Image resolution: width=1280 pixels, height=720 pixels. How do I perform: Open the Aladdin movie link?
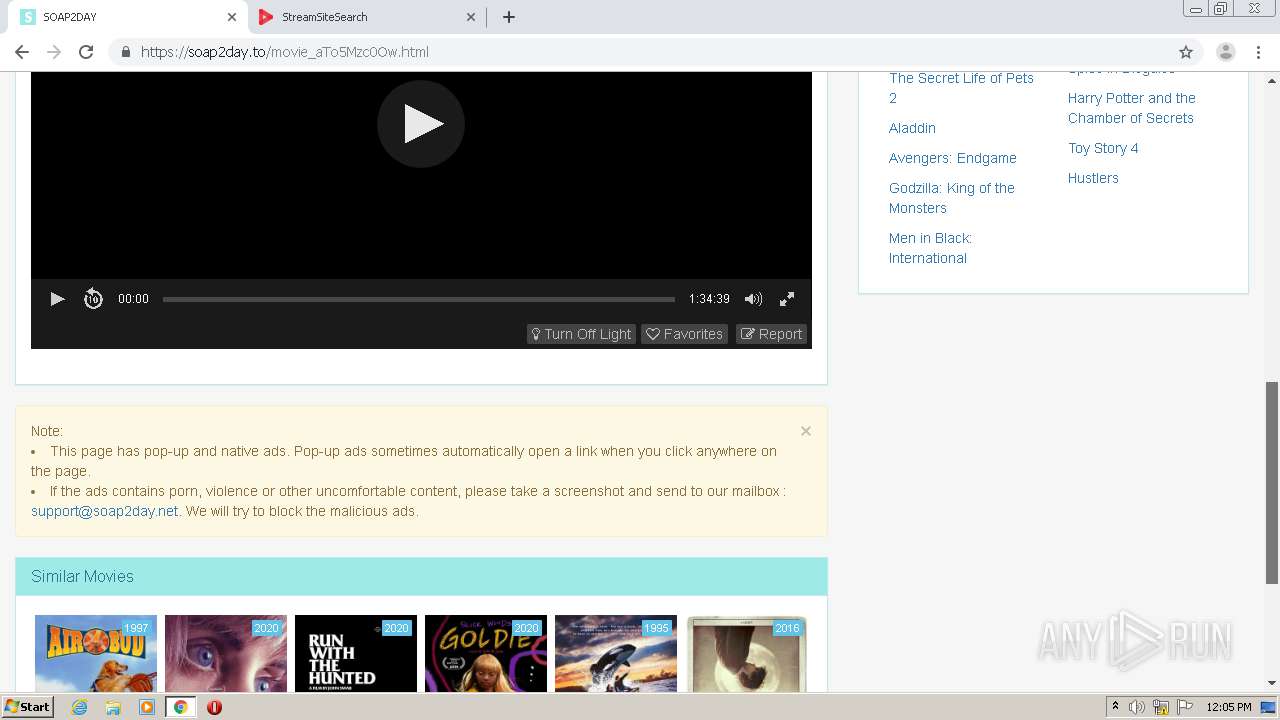tap(912, 128)
